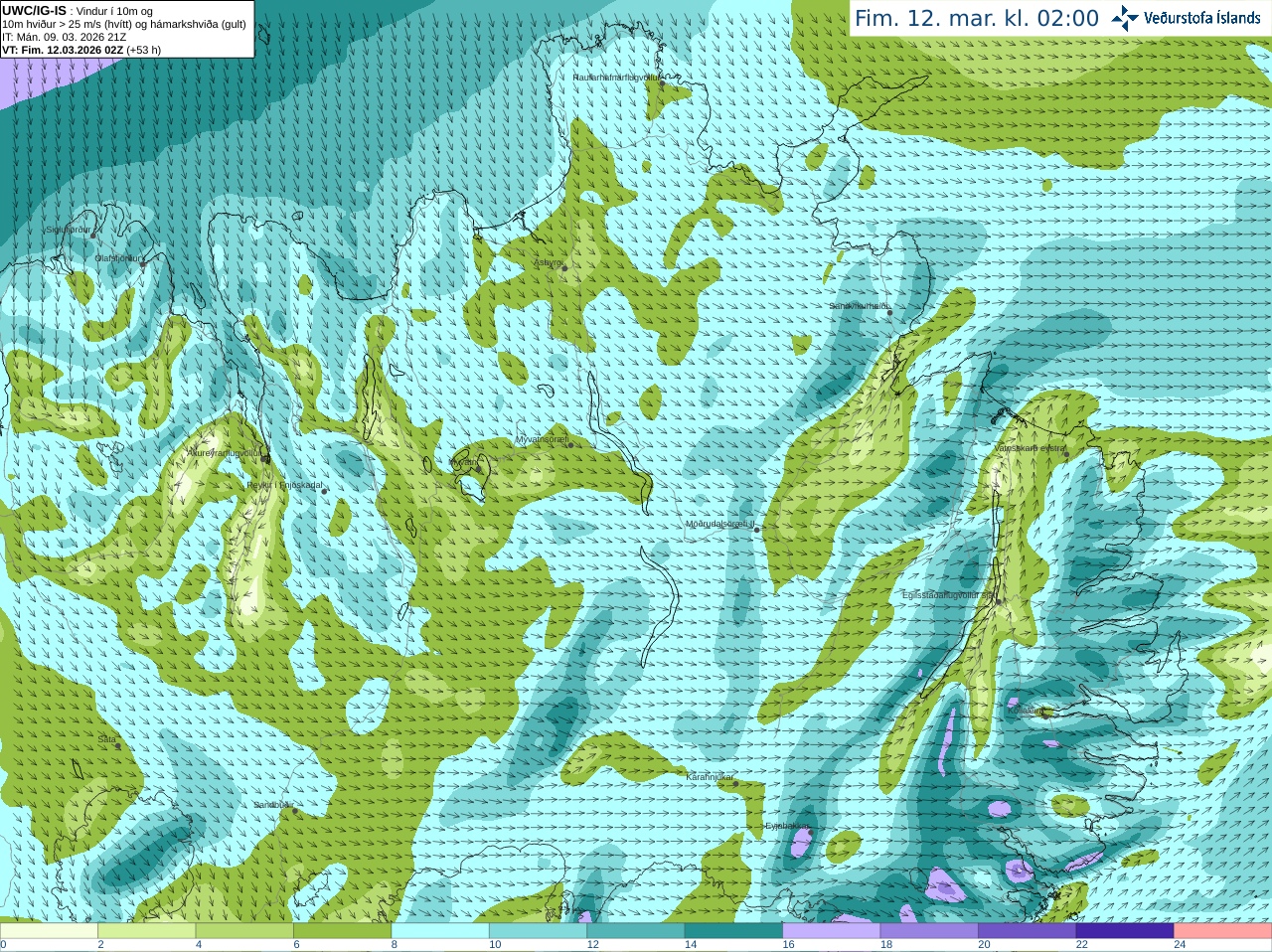The height and width of the screenshot is (952, 1272).
Task: Click the 4–6 m/s green legend swatch
Action: click(244, 931)
